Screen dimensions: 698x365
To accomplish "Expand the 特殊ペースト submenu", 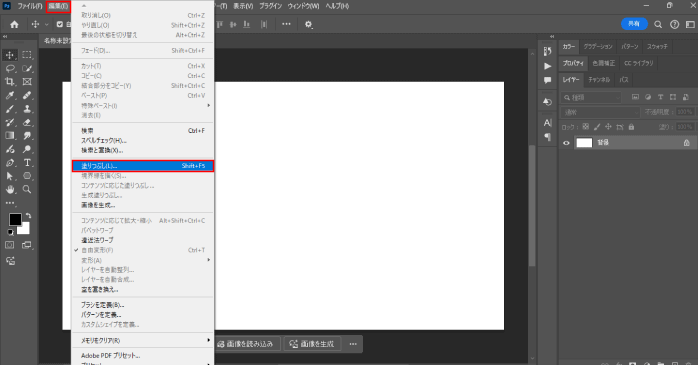I will 142,105.
